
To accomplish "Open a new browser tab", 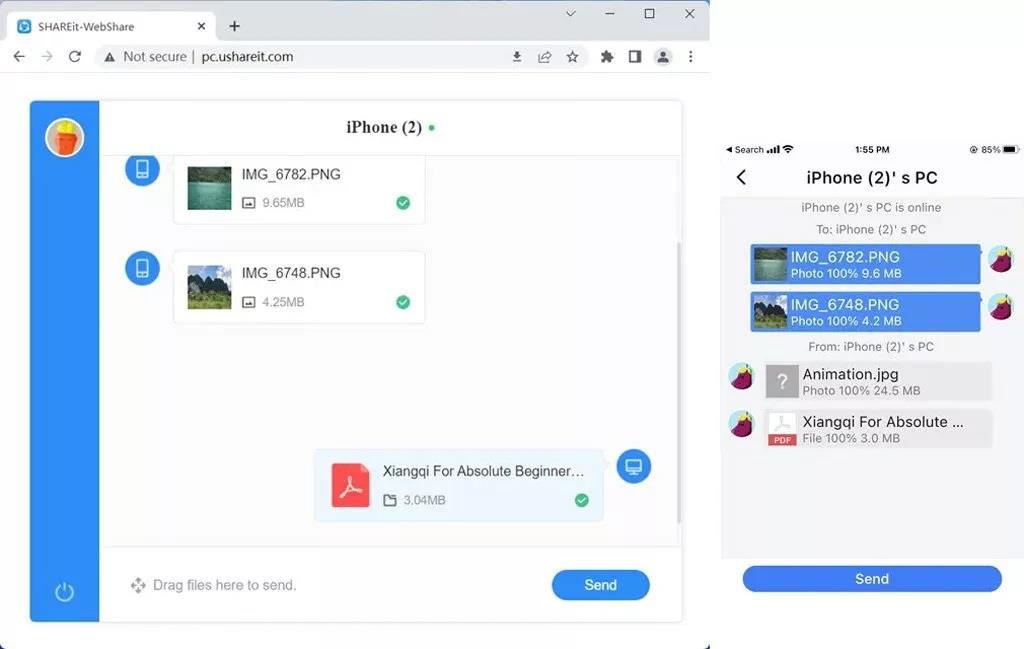I will (235, 26).
